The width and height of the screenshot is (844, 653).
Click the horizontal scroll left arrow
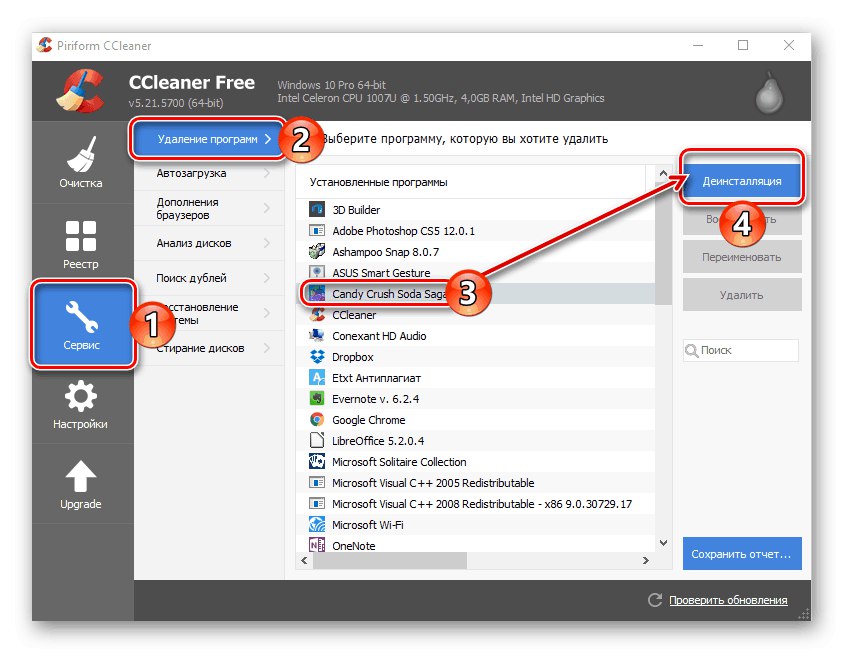(305, 560)
